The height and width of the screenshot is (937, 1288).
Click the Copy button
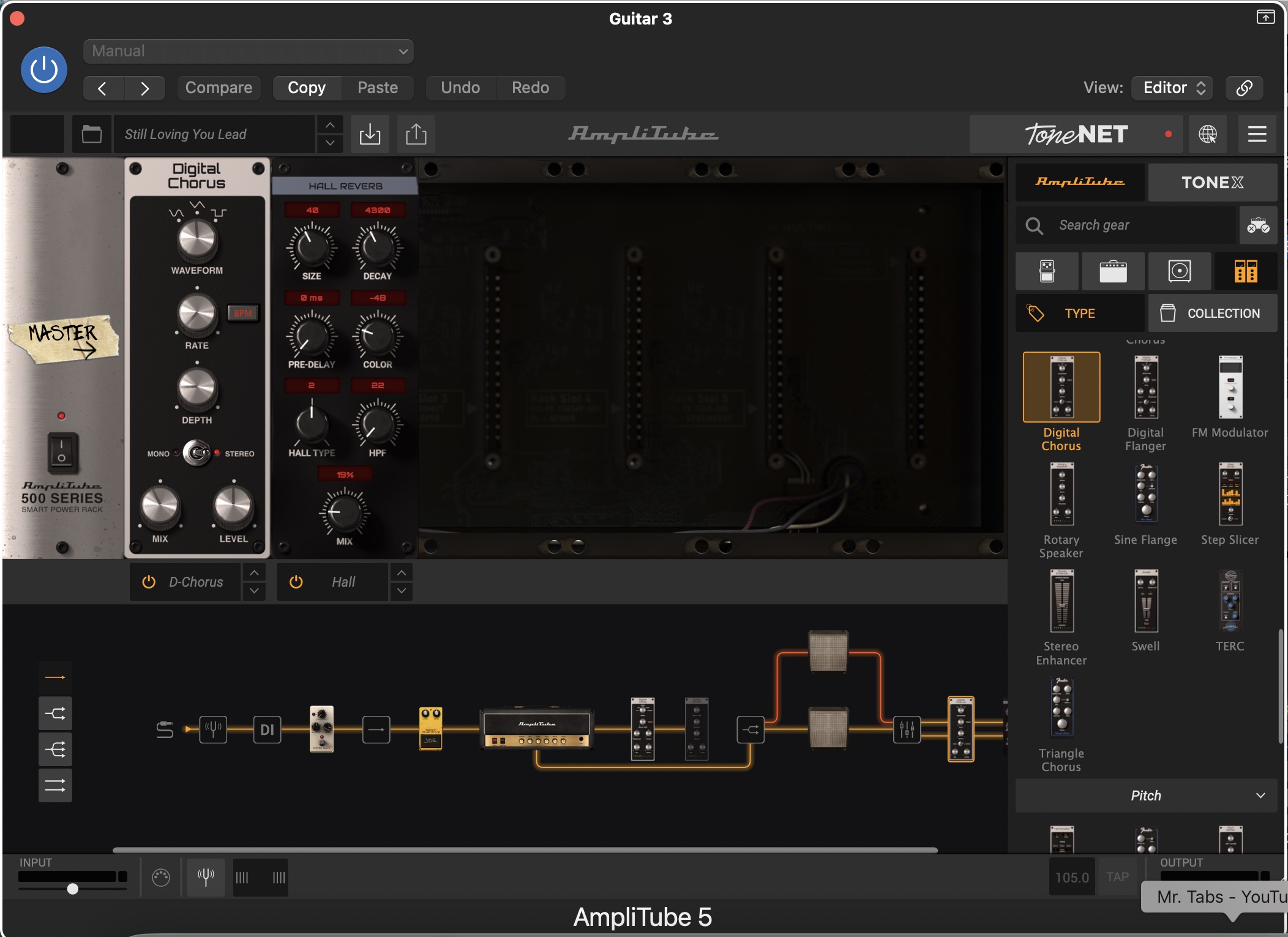[307, 88]
